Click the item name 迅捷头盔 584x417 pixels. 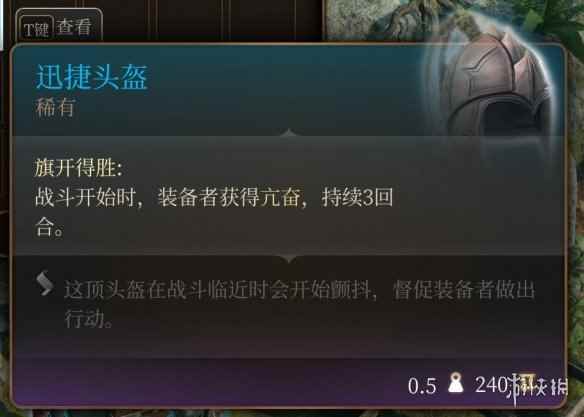(92, 77)
